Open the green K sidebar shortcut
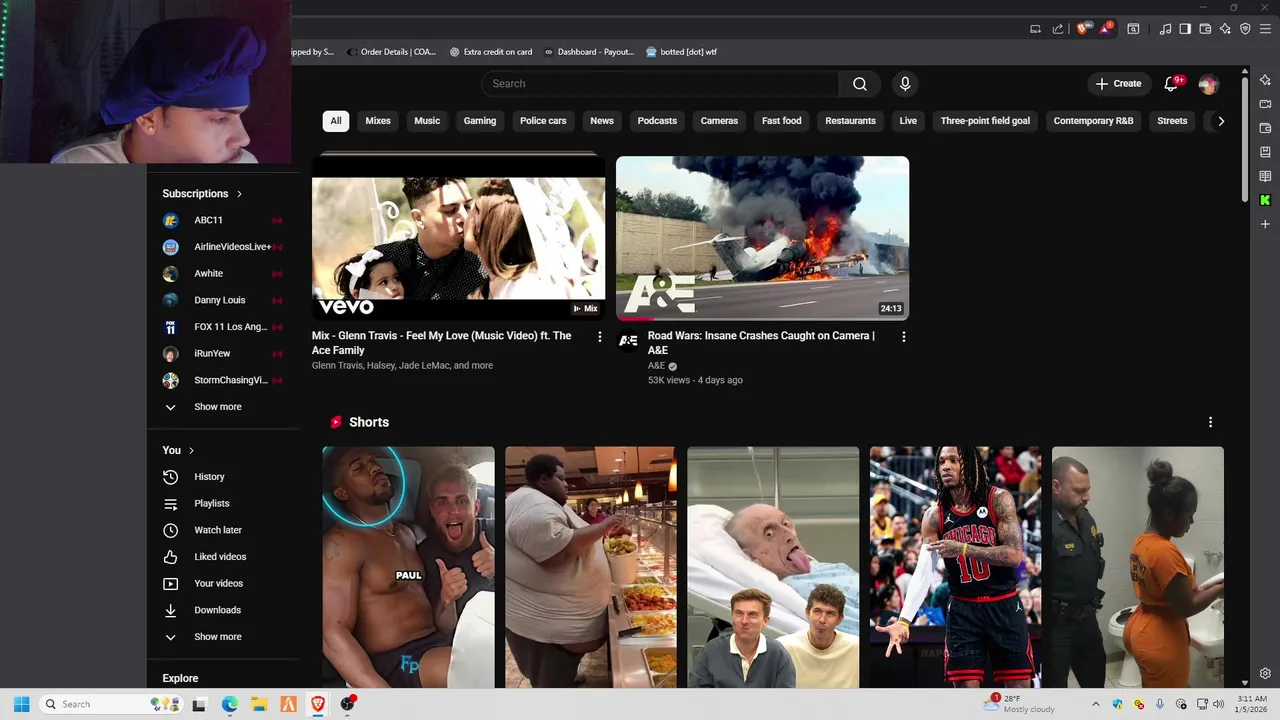This screenshot has height=720, width=1280. (1265, 200)
